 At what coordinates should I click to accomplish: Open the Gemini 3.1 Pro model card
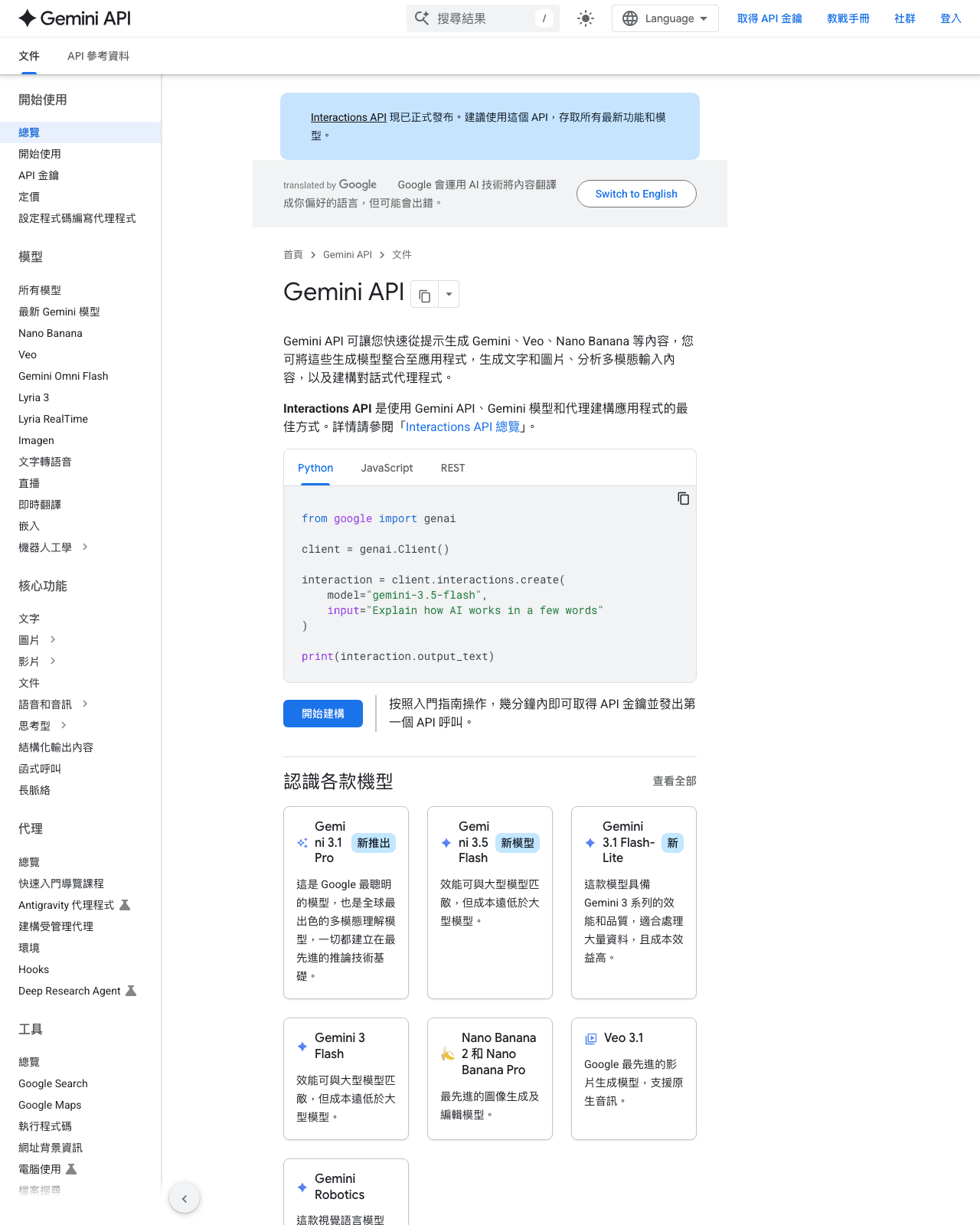tap(346, 903)
